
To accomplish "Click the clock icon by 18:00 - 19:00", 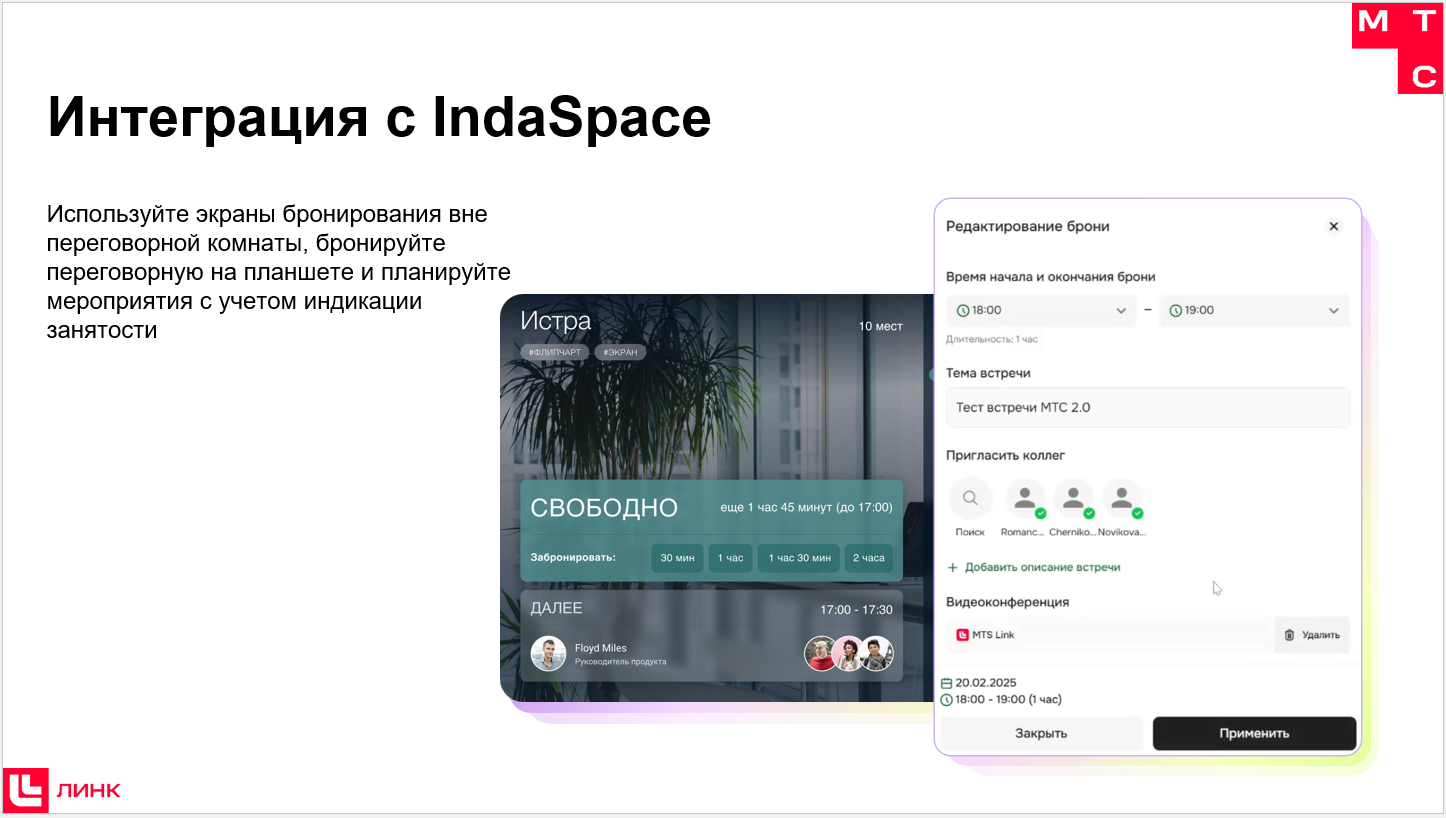I will [947, 700].
